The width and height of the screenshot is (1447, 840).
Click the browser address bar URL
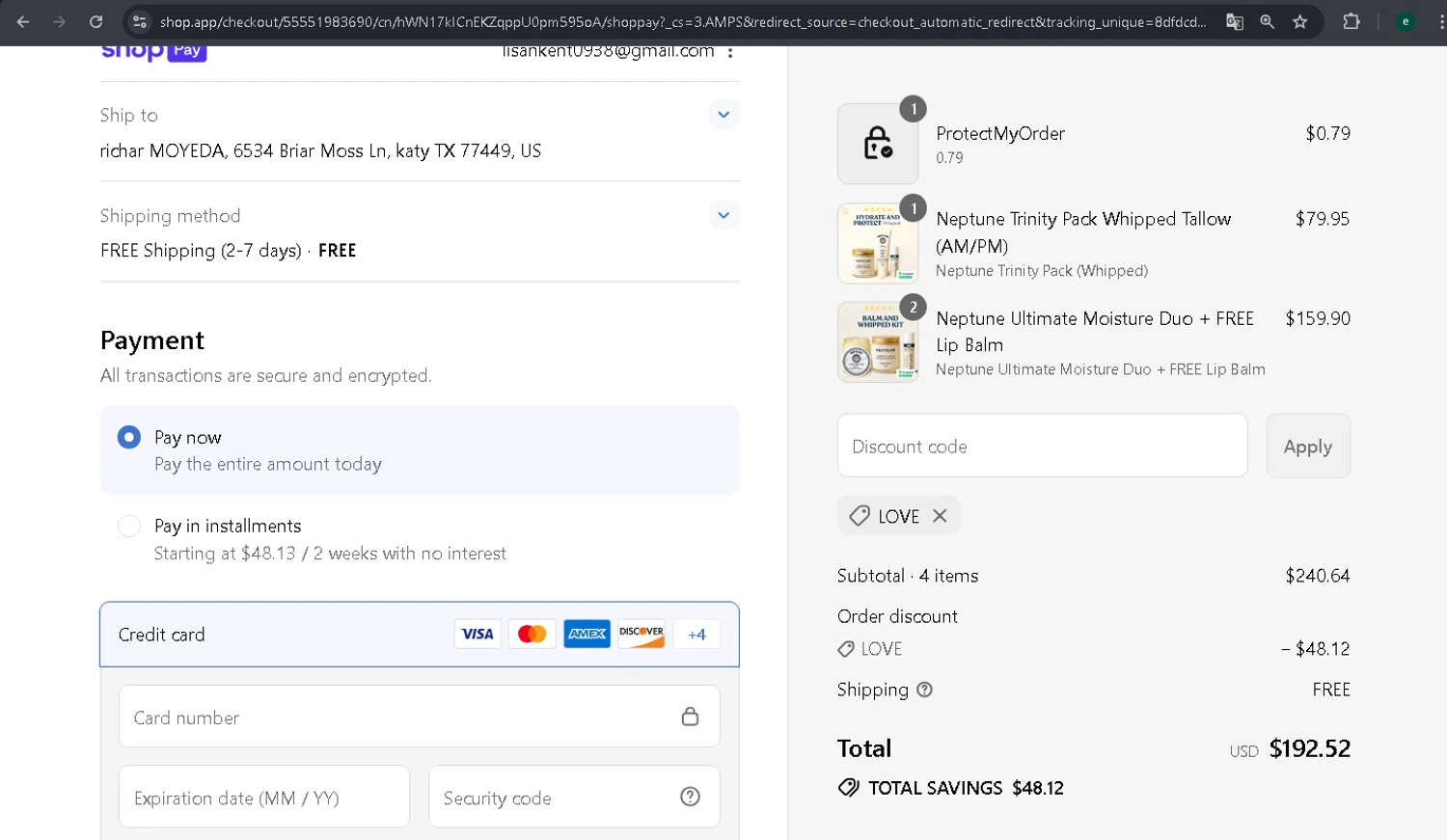point(683,21)
